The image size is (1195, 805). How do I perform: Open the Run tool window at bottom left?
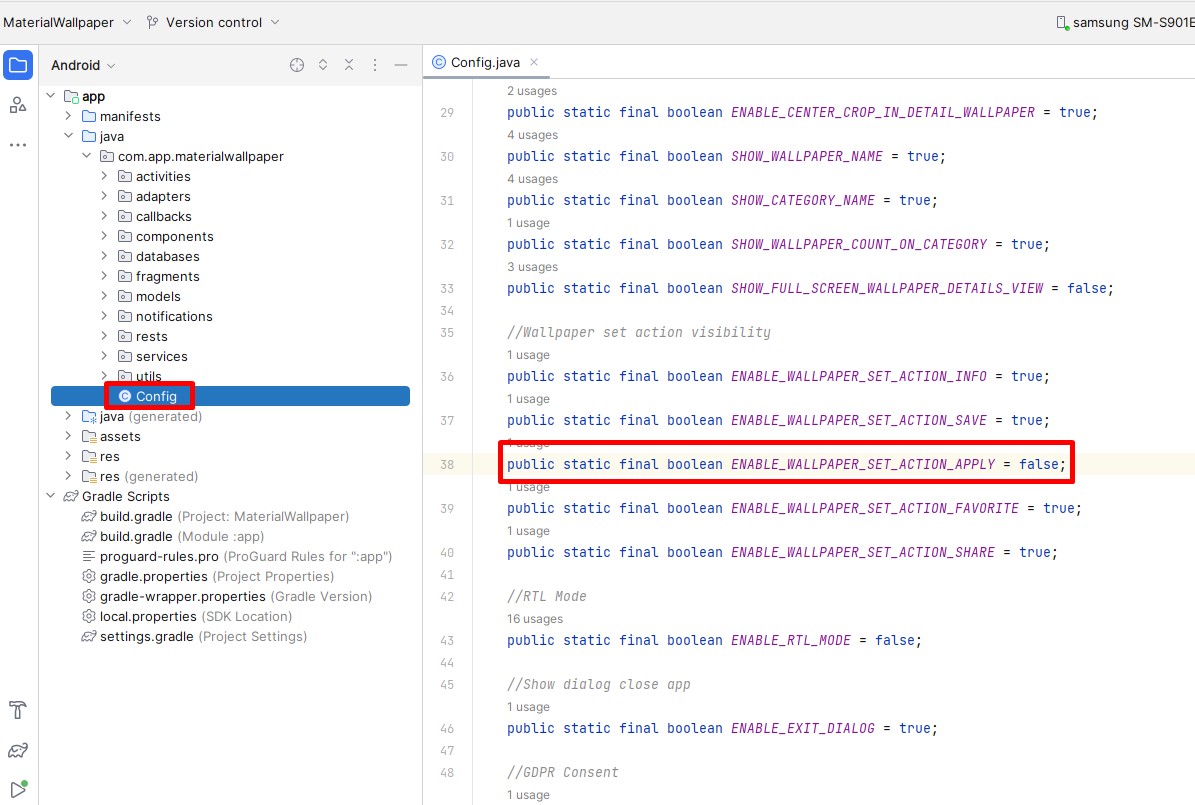(18, 789)
